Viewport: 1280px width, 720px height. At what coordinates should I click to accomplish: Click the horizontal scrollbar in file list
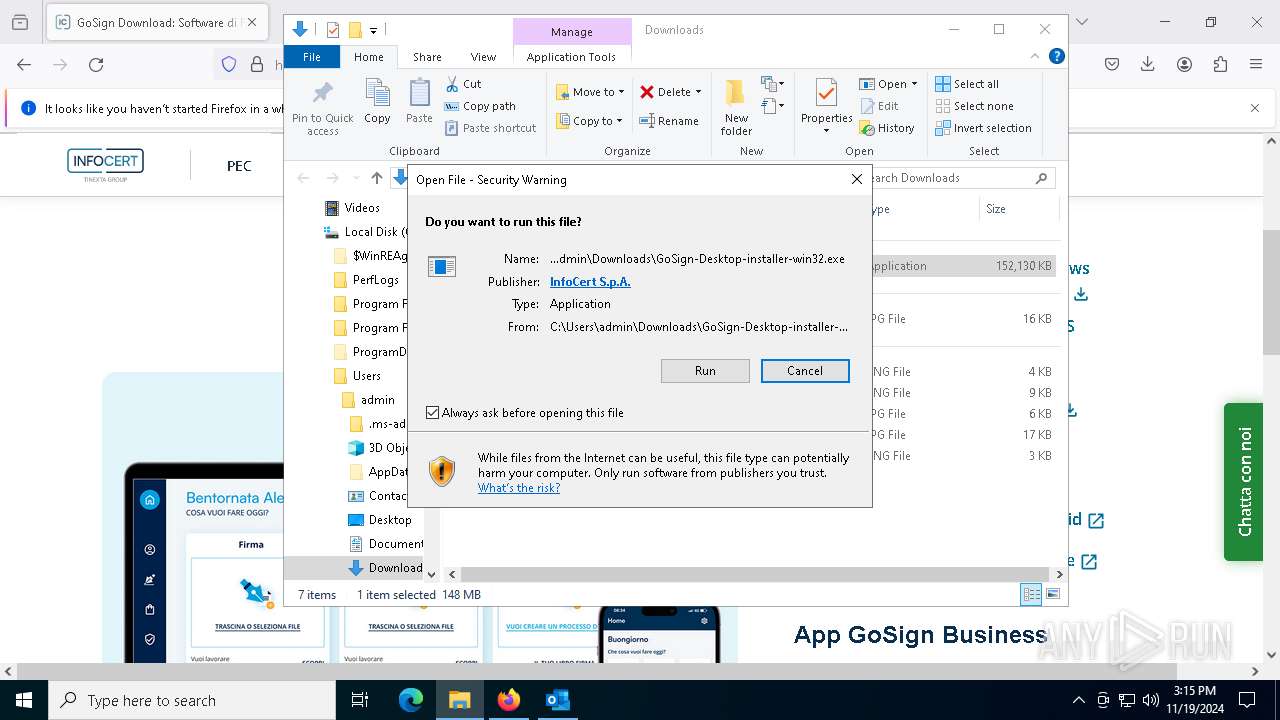755,575
